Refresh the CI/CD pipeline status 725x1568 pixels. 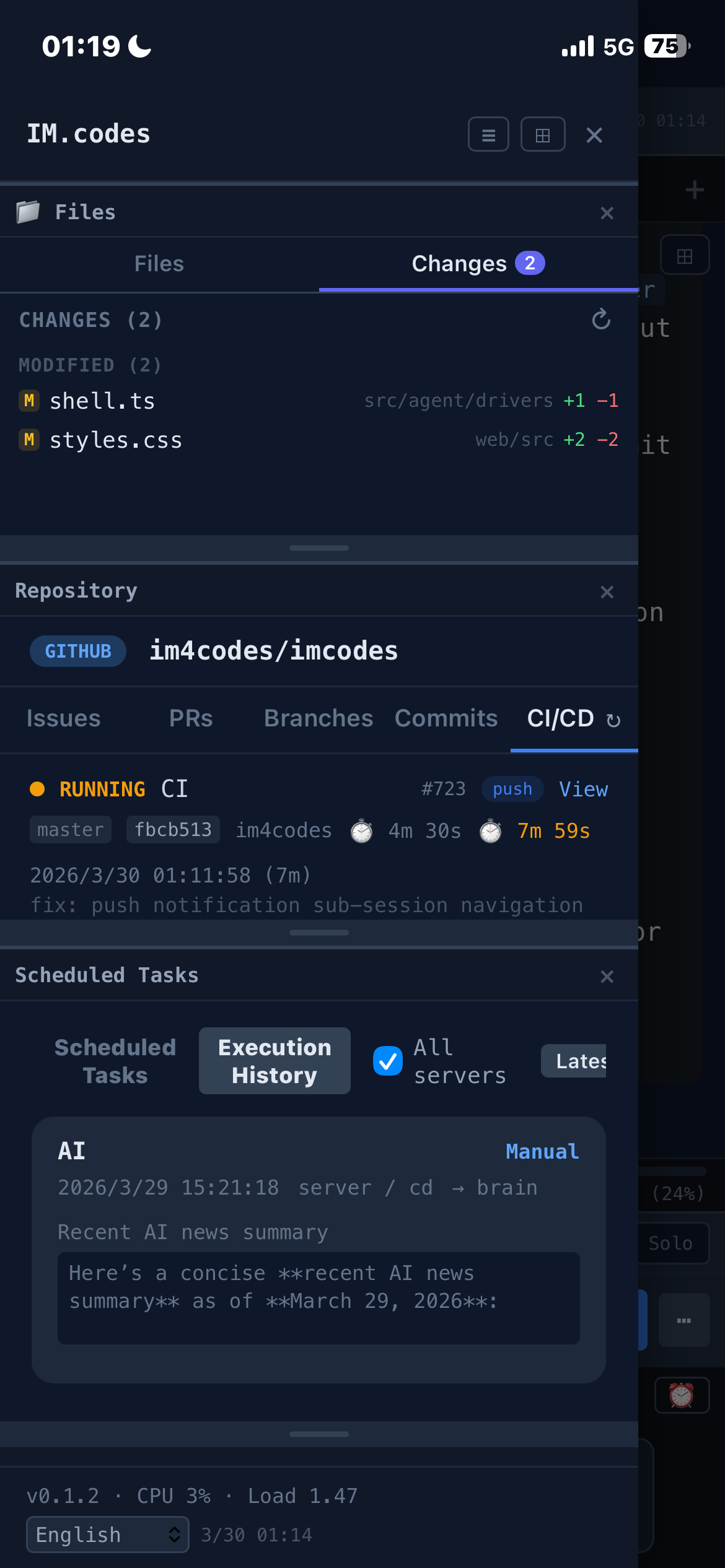coord(613,720)
